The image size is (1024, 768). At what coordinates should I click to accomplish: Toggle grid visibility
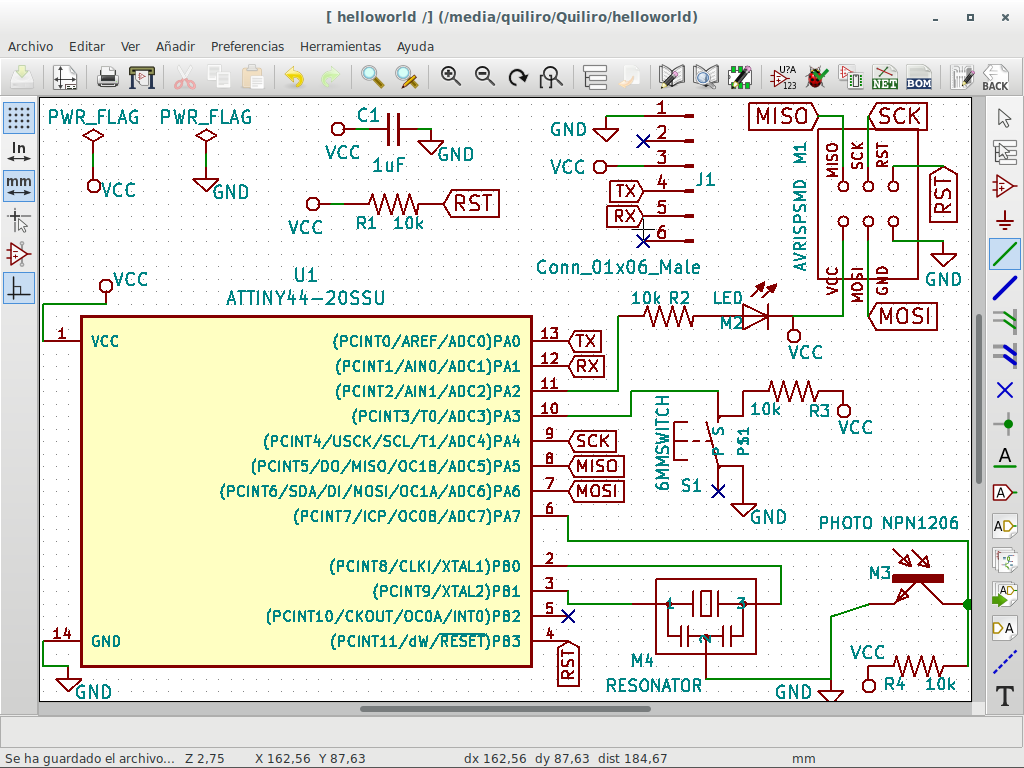(18, 118)
